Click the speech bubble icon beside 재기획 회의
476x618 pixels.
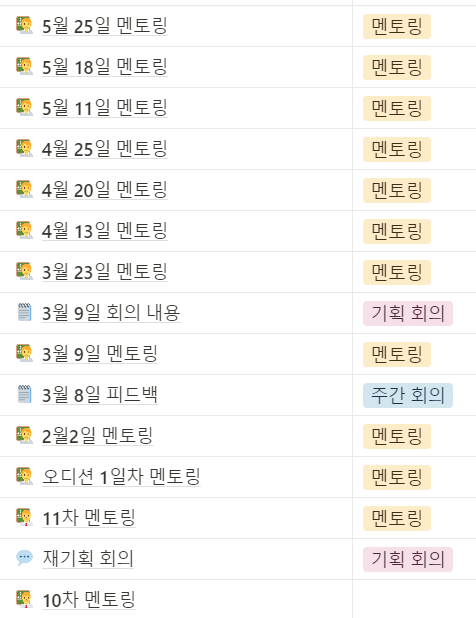(24, 558)
